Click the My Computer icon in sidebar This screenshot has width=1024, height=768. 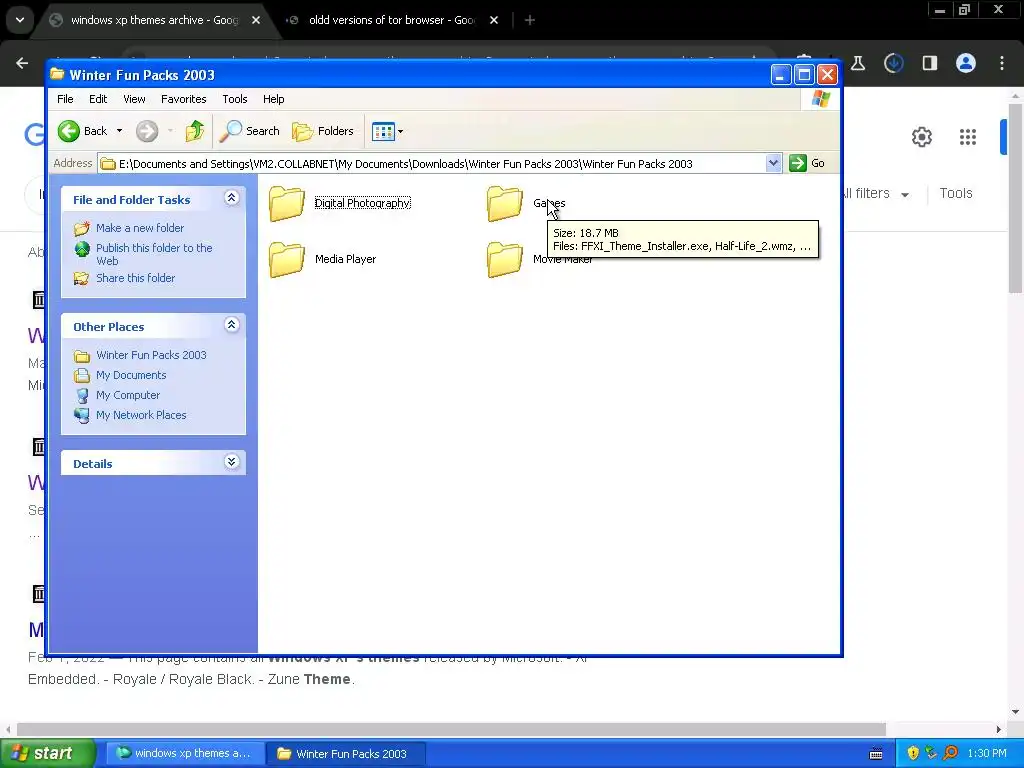(x=82, y=396)
